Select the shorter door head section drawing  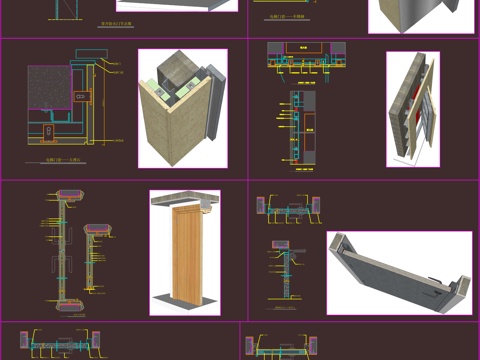click(98, 258)
